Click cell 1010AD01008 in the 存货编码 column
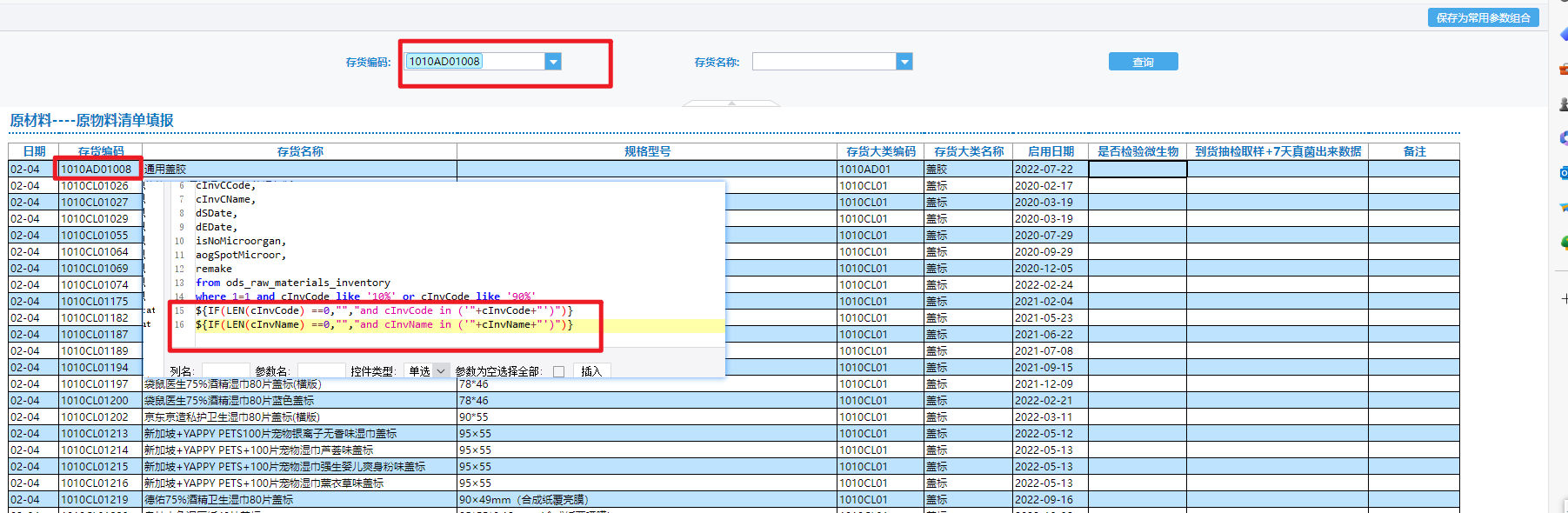The height and width of the screenshot is (513, 1568). tap(100, 170)
